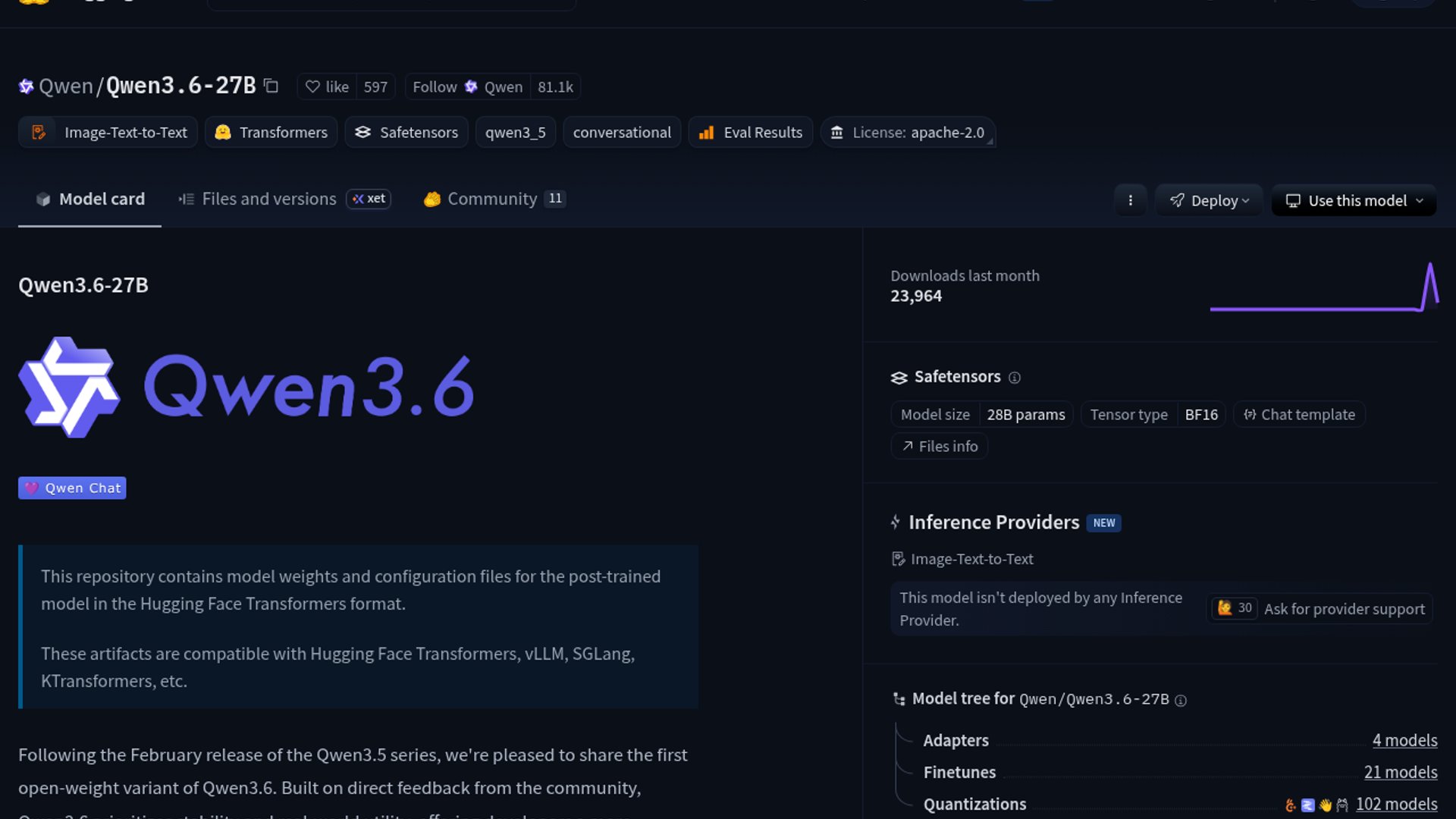This screenshot has width=1456, height=819.
Task: Select the Image-Text-to-Text task icon
Action: 39,132
